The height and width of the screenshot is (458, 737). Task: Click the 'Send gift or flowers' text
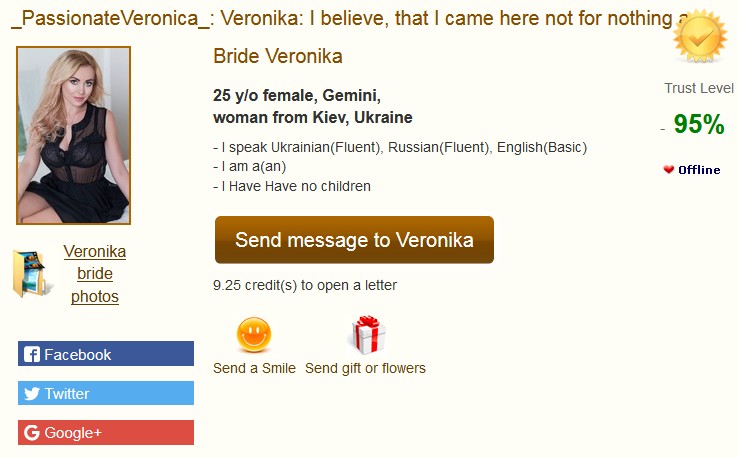tap(365, 368)
